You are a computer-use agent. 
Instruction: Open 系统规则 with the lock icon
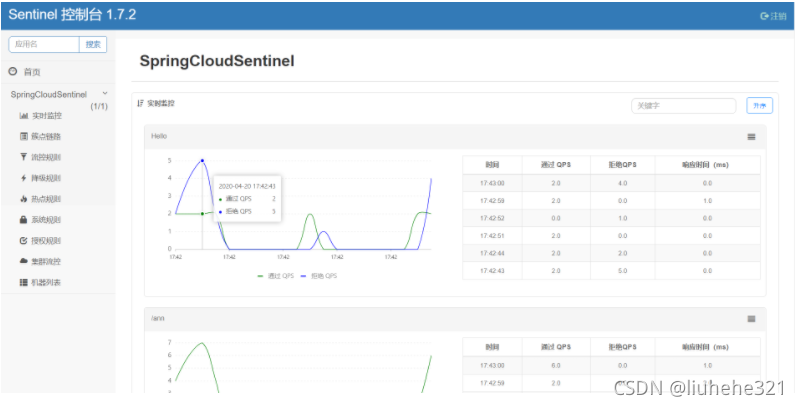23,220
